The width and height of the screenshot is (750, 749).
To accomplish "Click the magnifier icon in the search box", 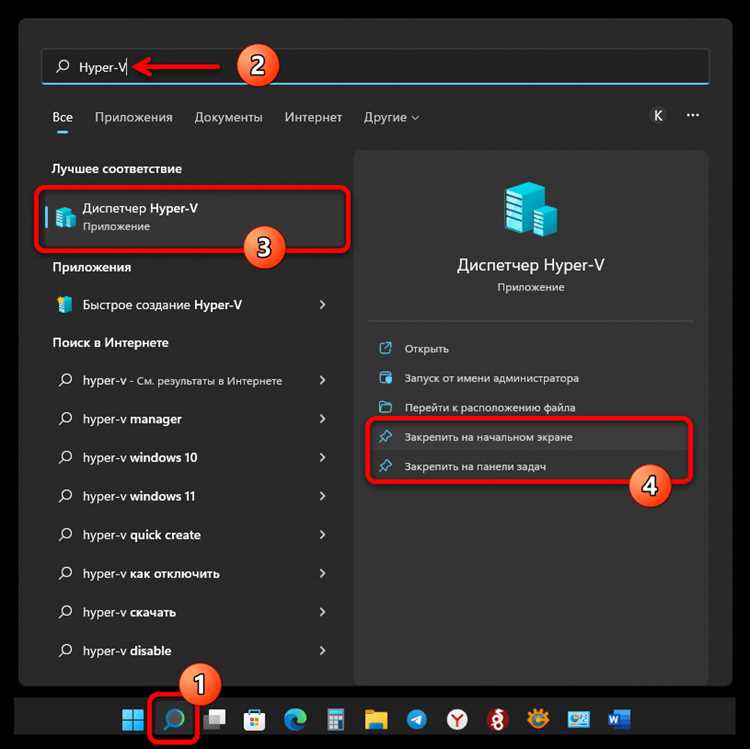I will (63, 66).
